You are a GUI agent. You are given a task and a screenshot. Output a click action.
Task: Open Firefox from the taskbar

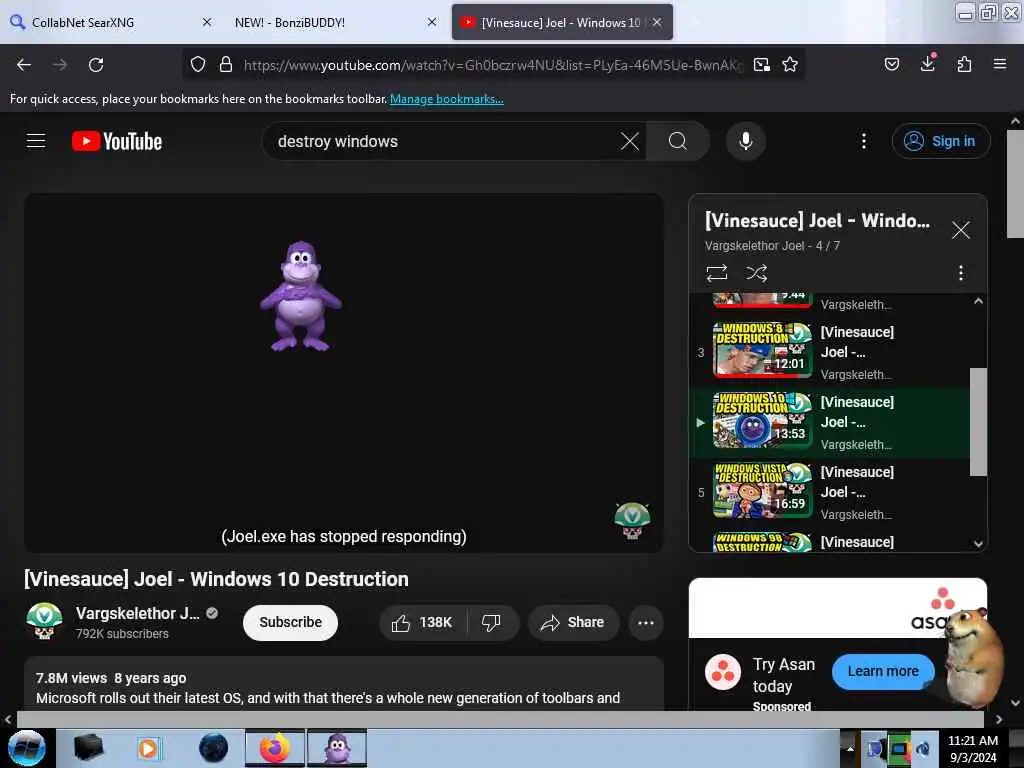(274, 748)
